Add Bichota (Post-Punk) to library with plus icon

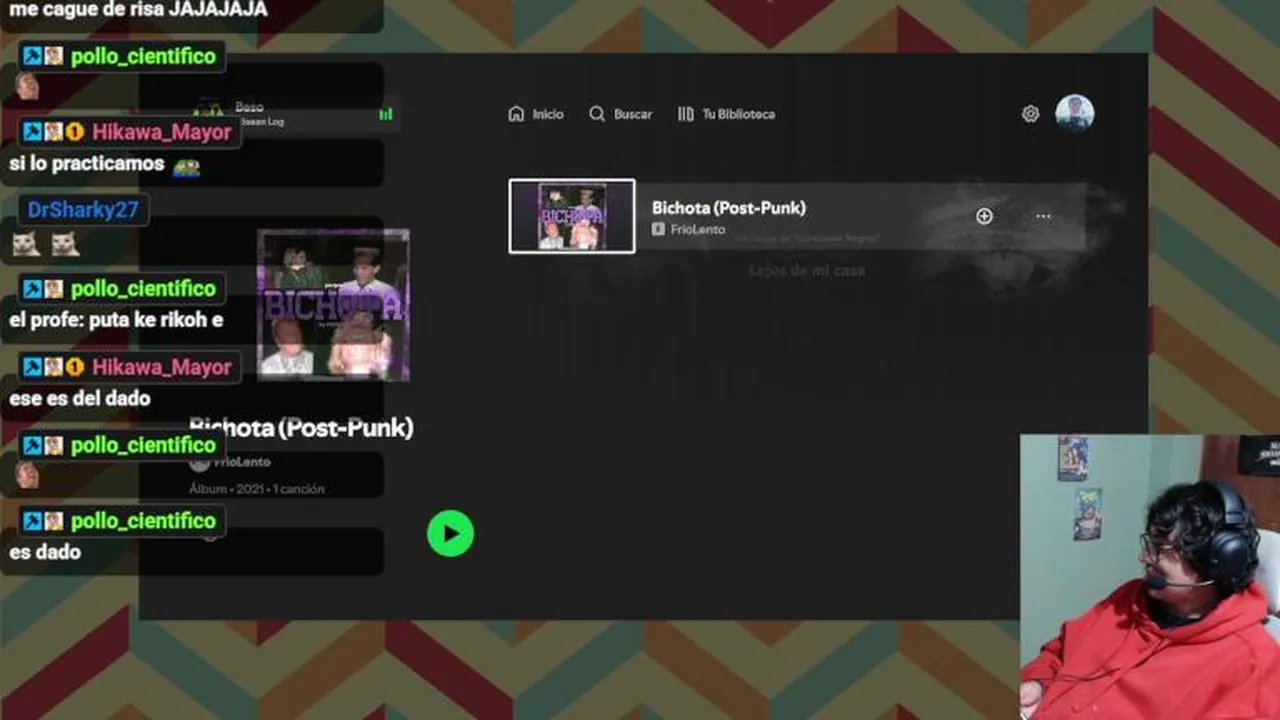984,216
